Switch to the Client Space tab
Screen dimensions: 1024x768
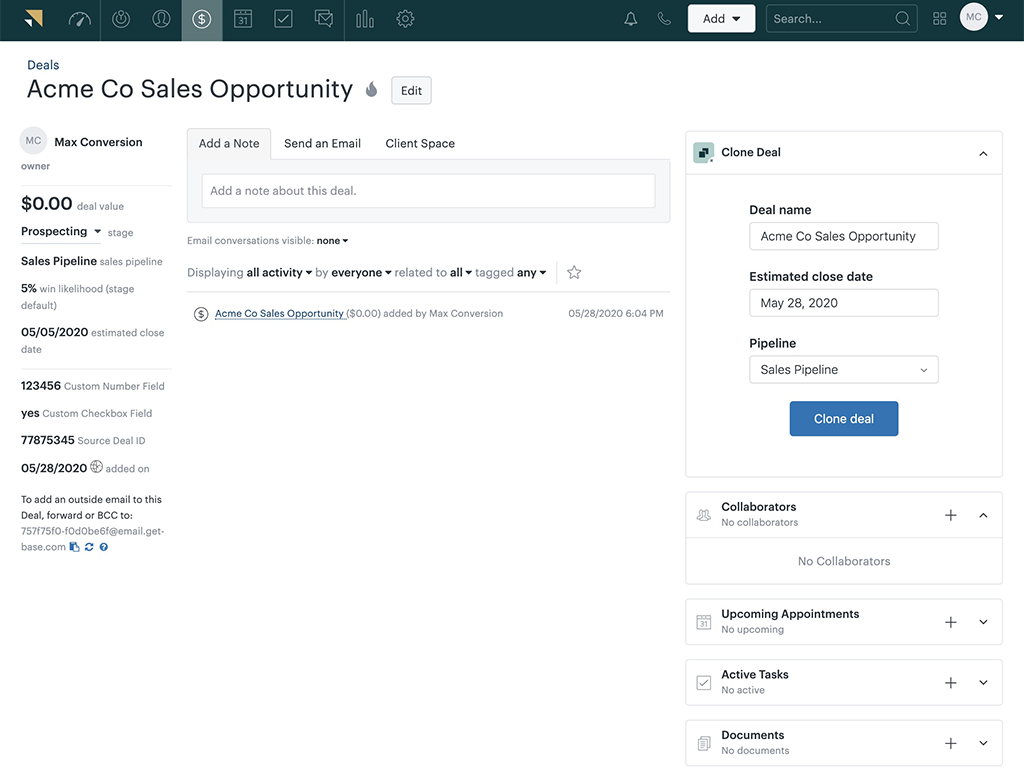tap(420, 143)
